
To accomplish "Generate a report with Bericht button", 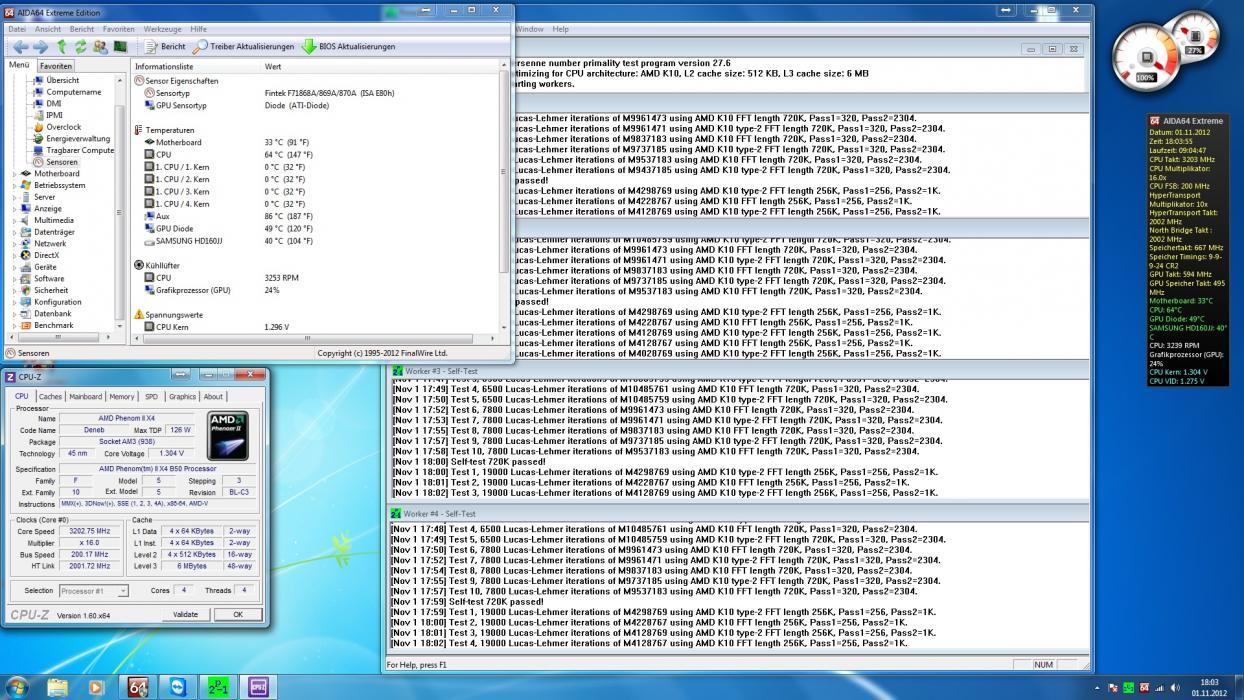I will [165, 46].
